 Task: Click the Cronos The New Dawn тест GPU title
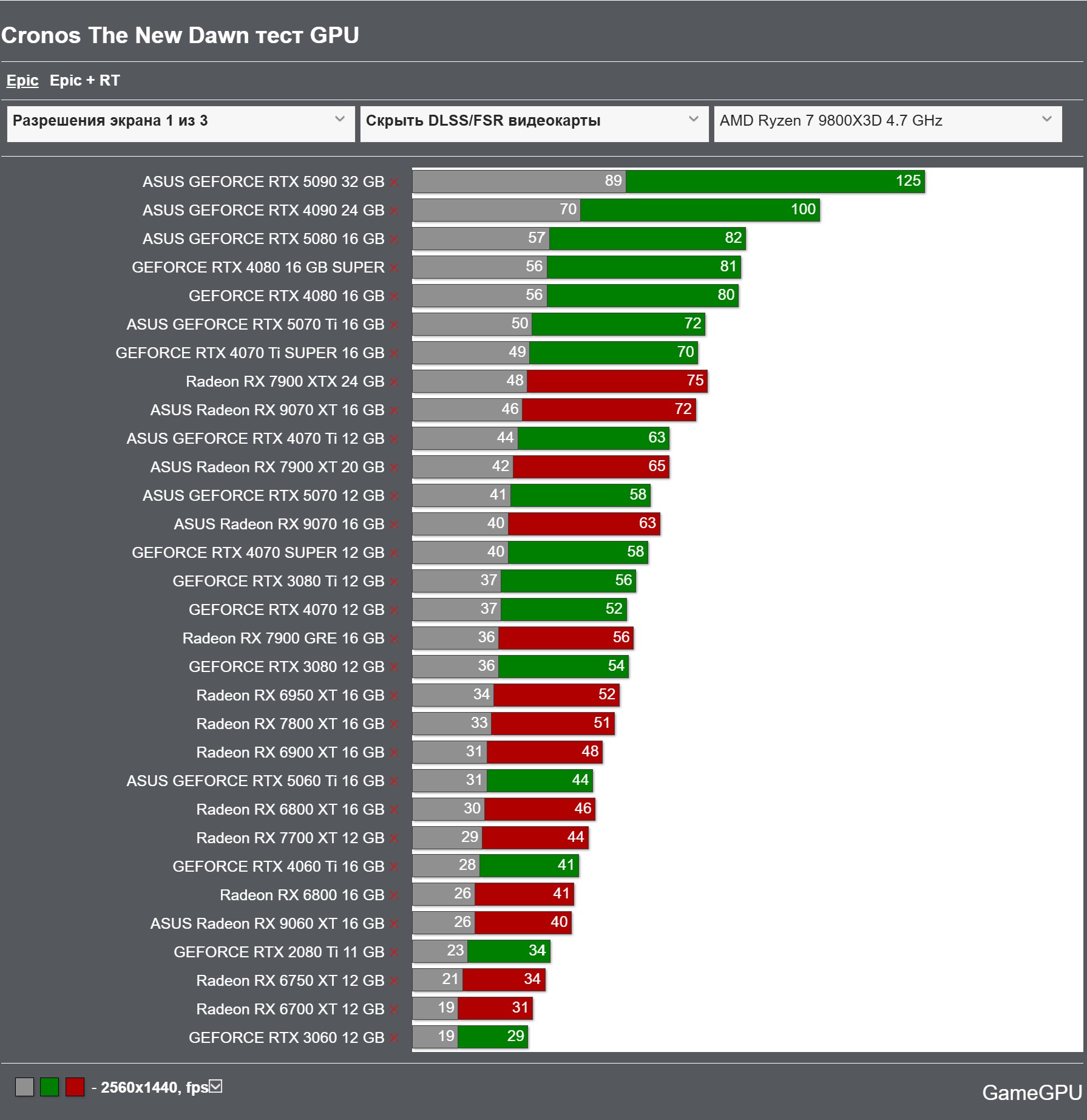(180, 35)
